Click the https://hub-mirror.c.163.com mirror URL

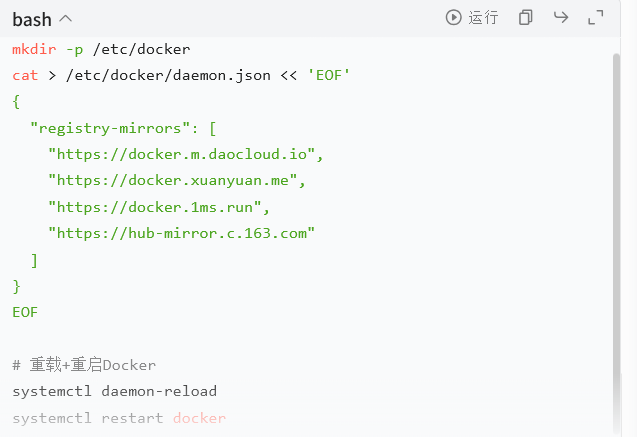click(182, 233)
